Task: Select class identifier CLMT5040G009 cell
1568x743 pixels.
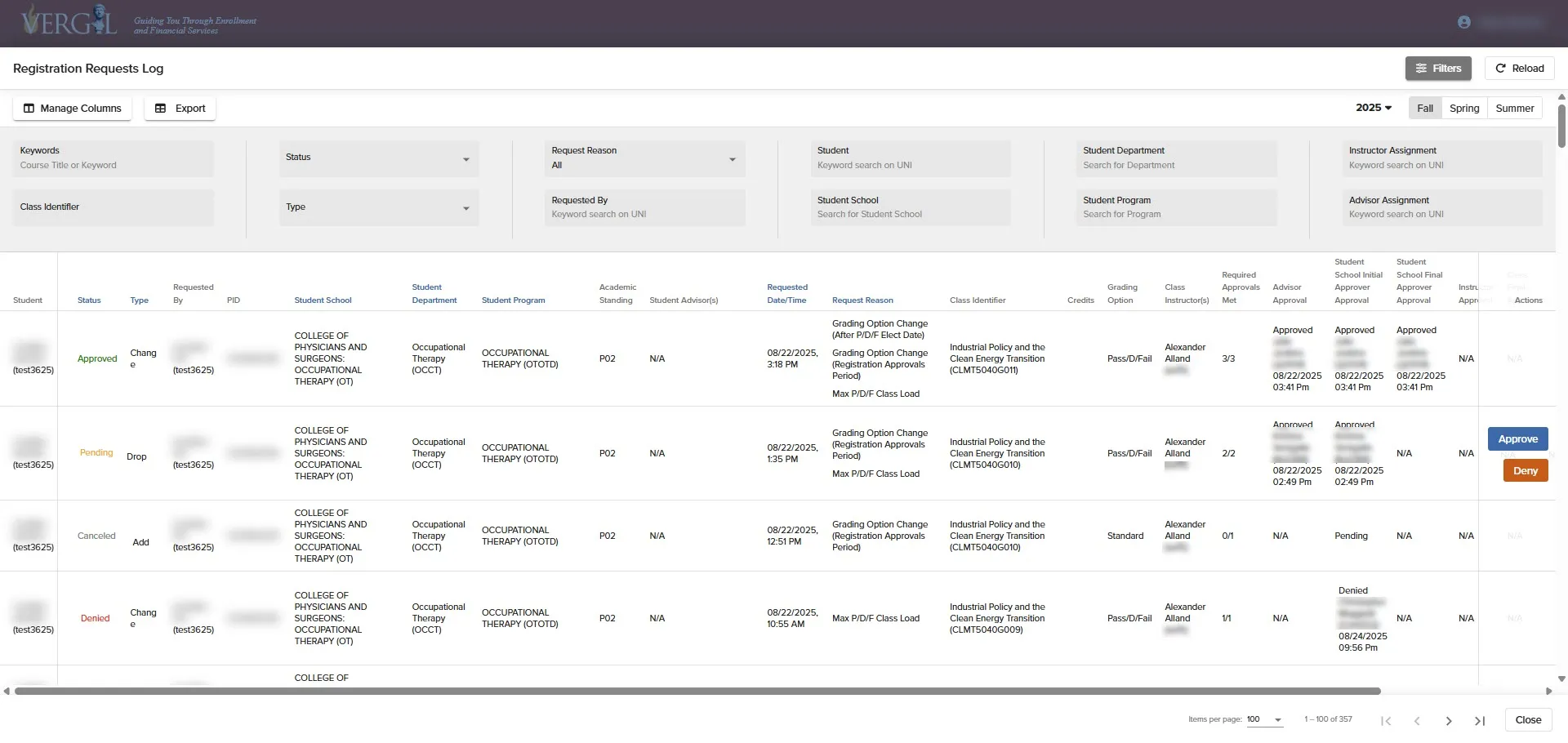Action: coord(997,619)
